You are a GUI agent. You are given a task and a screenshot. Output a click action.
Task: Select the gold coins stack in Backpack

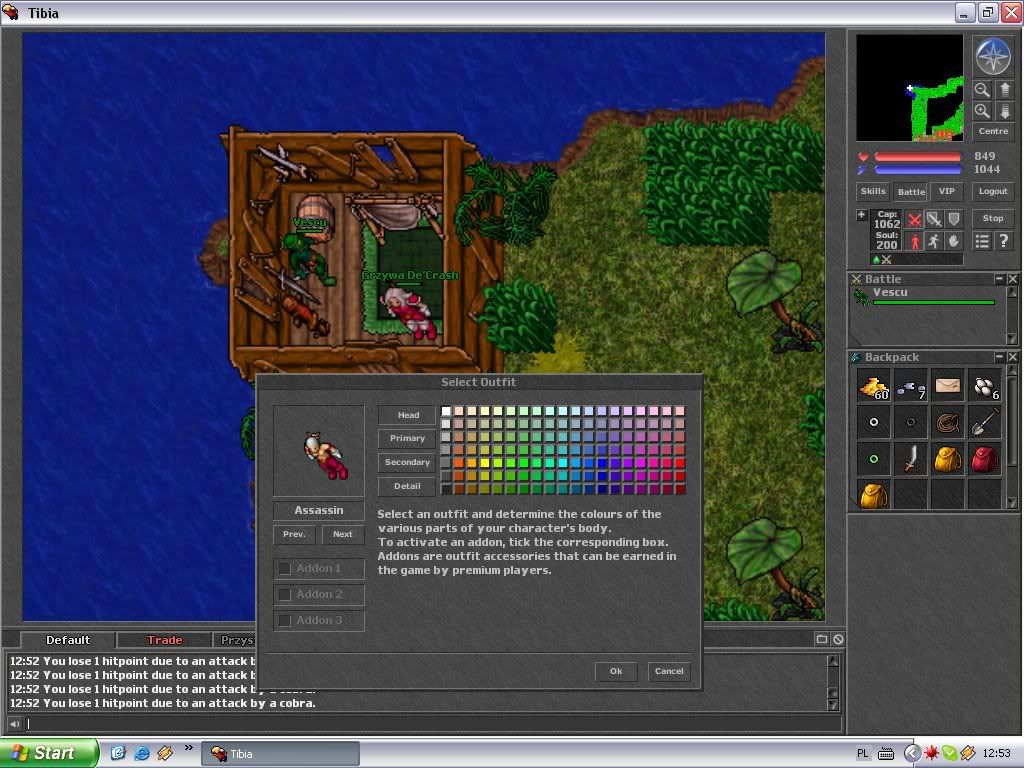pyautogui.click(x=874, y=387)
